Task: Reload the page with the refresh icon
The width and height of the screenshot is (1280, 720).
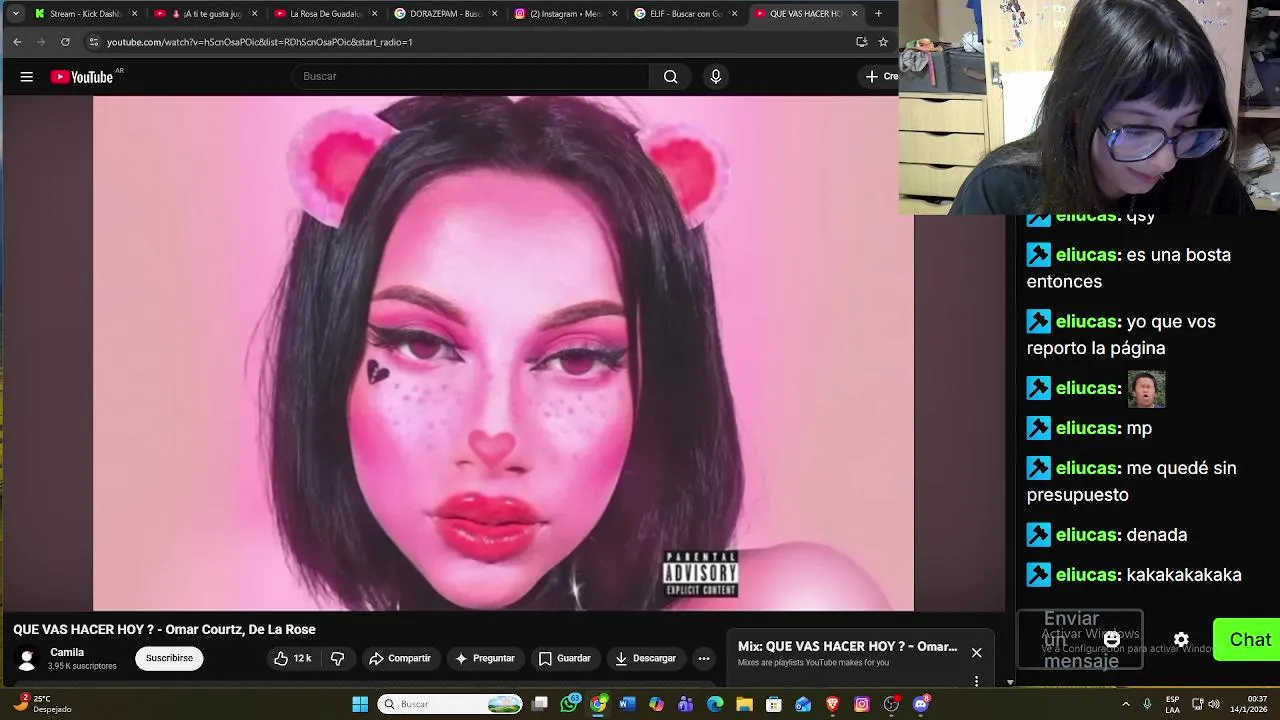Action: (65, 42)
